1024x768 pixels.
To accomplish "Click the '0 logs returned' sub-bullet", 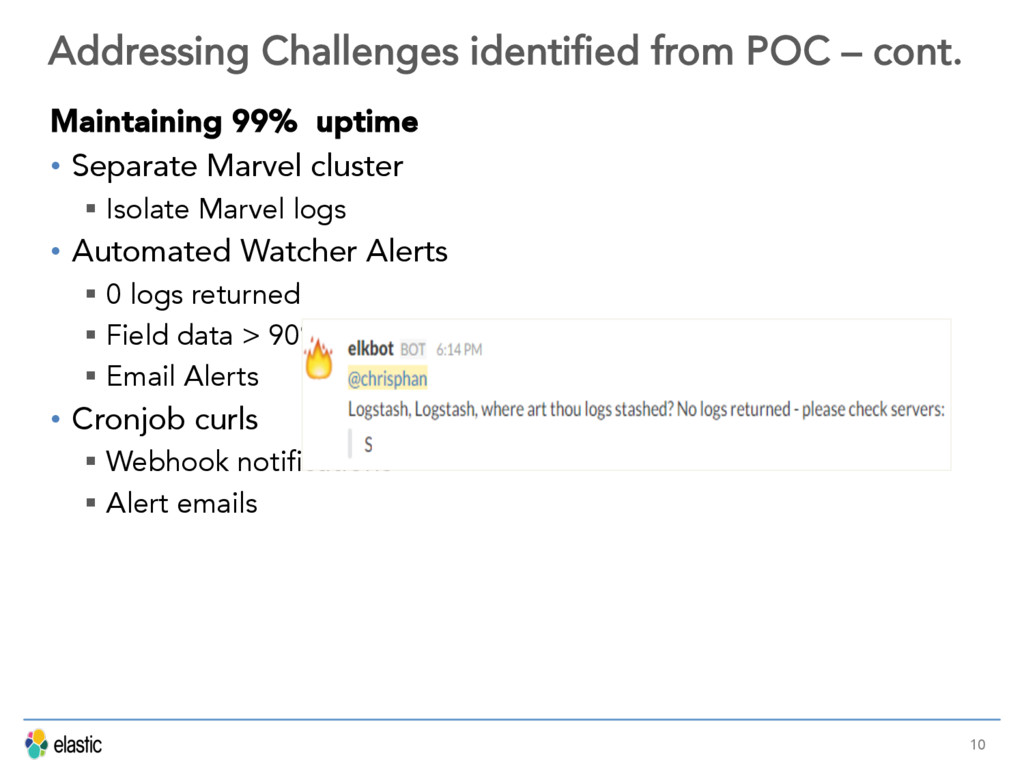I will [x=203, y=295].
